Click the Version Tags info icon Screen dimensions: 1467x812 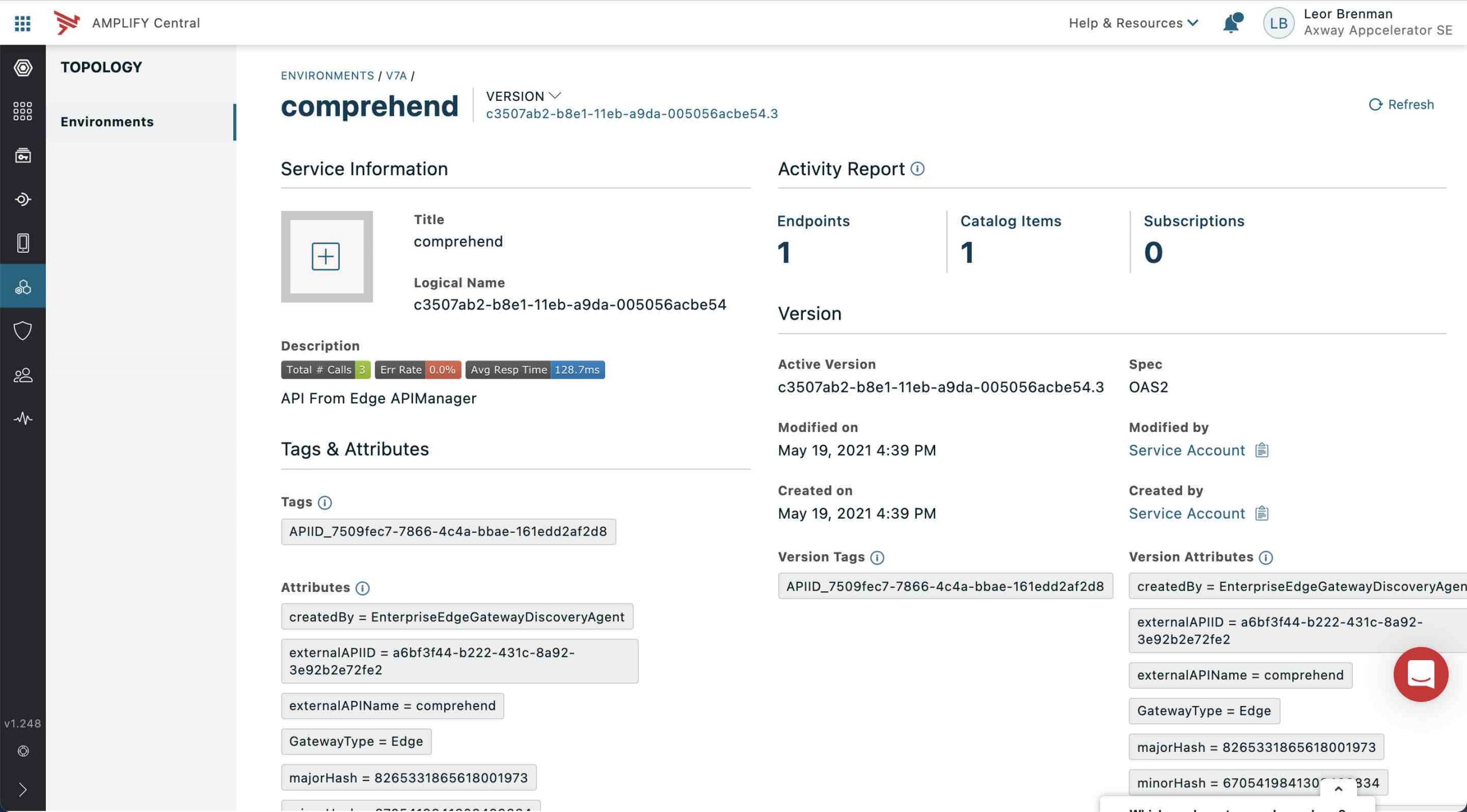pos(877,558)
